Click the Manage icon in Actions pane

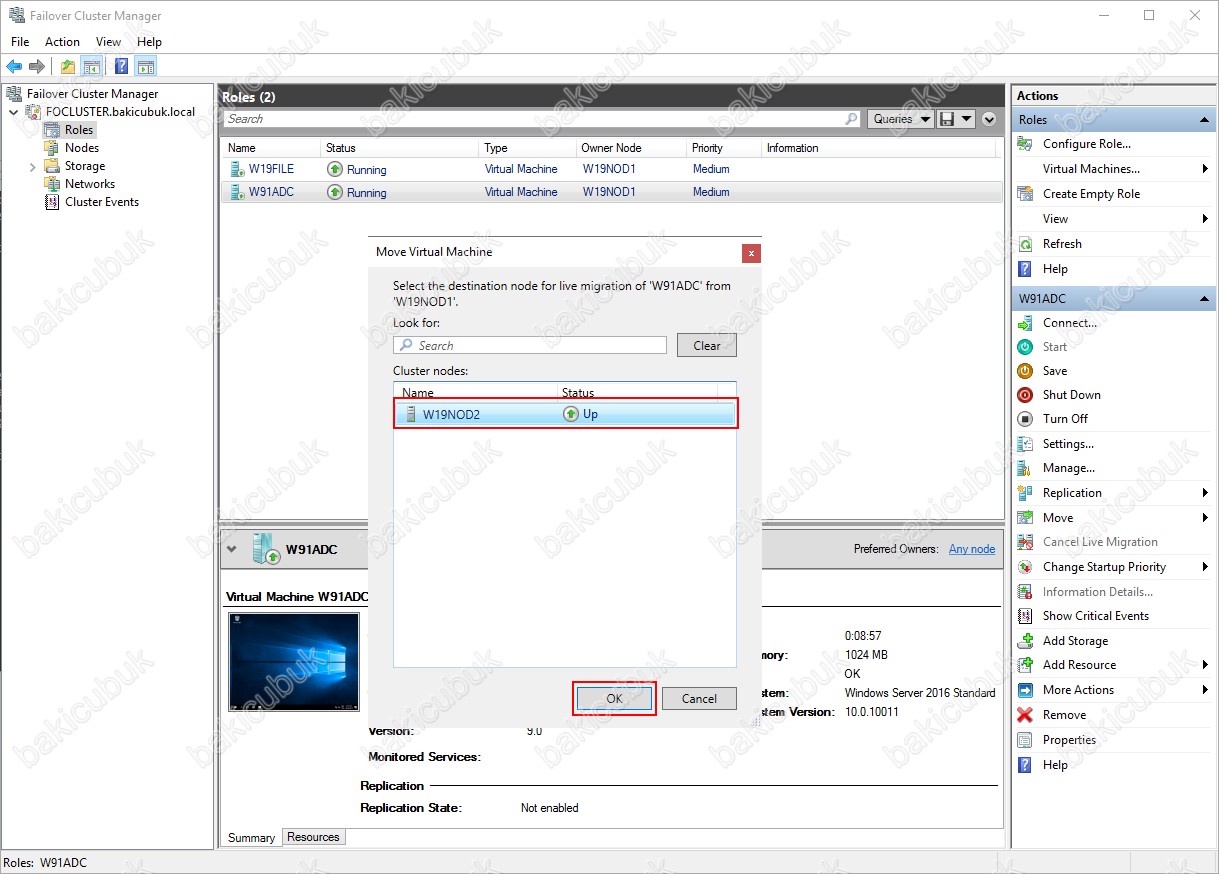click(1025, 468)
